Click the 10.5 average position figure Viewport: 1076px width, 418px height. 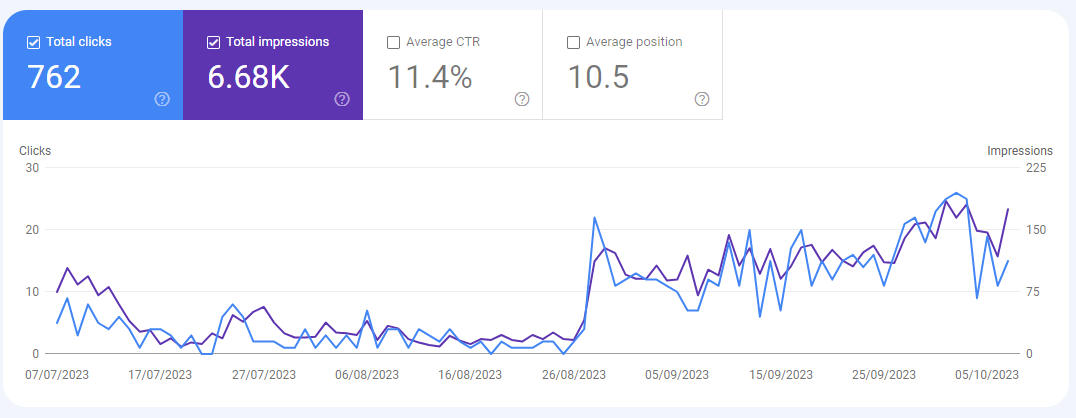[598, 77]
